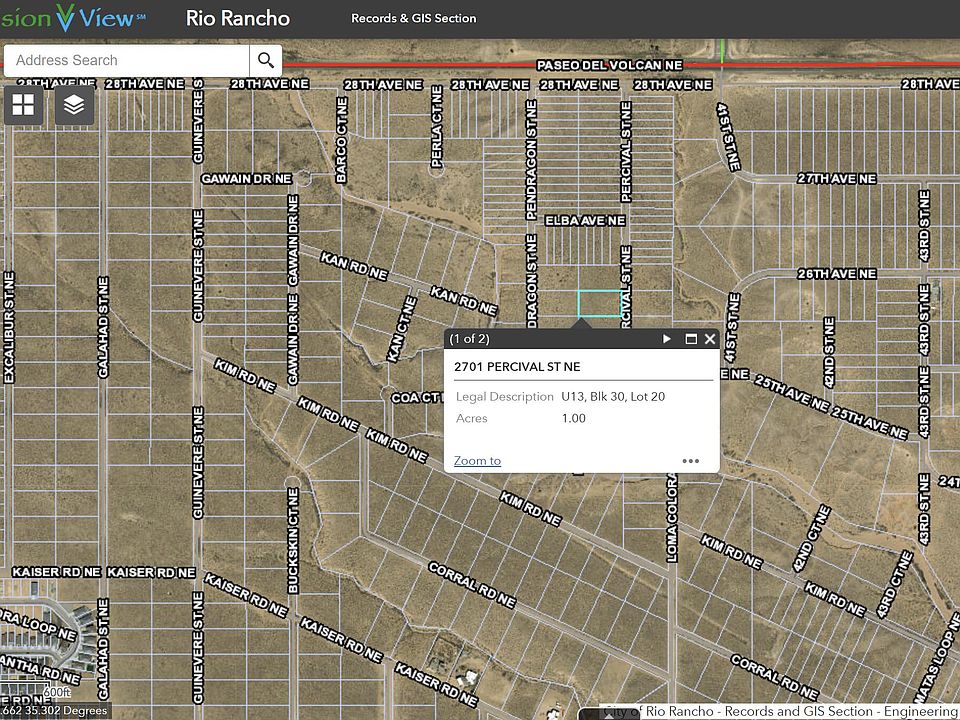This screenshot has width=960, height=720.
Task: Close the 2701 Percival St popup
Action: (x=710, y=339)
